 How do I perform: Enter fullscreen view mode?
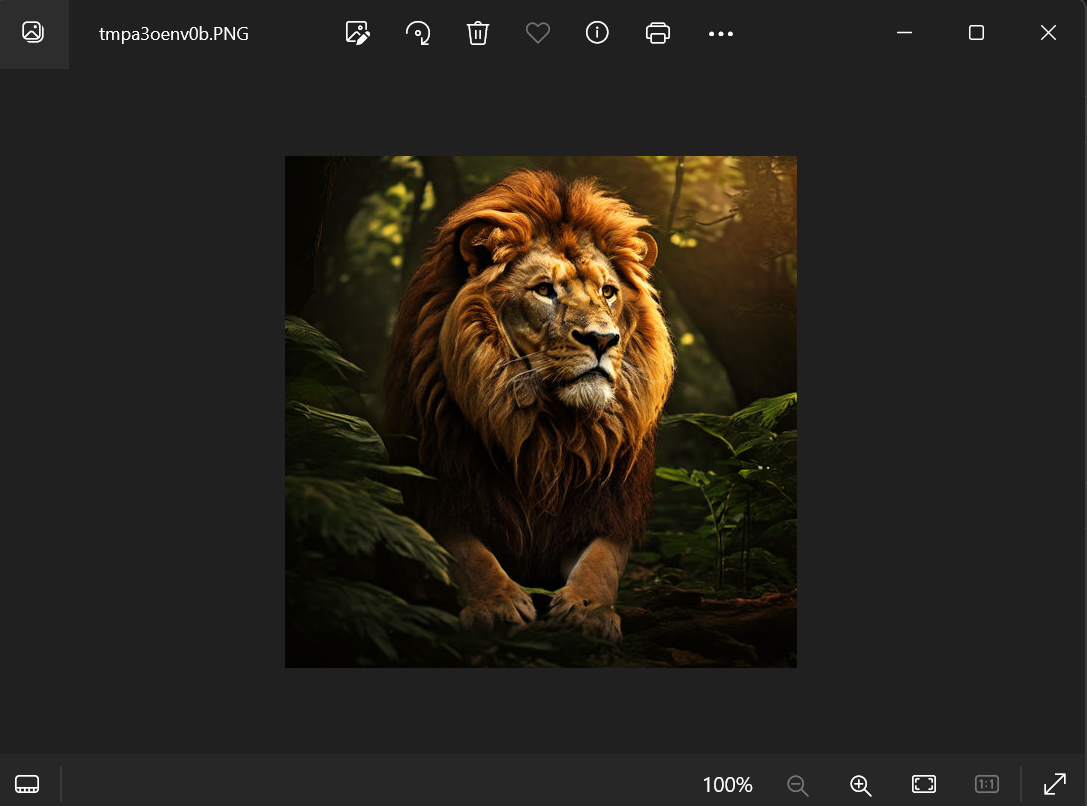[1056, 784]
